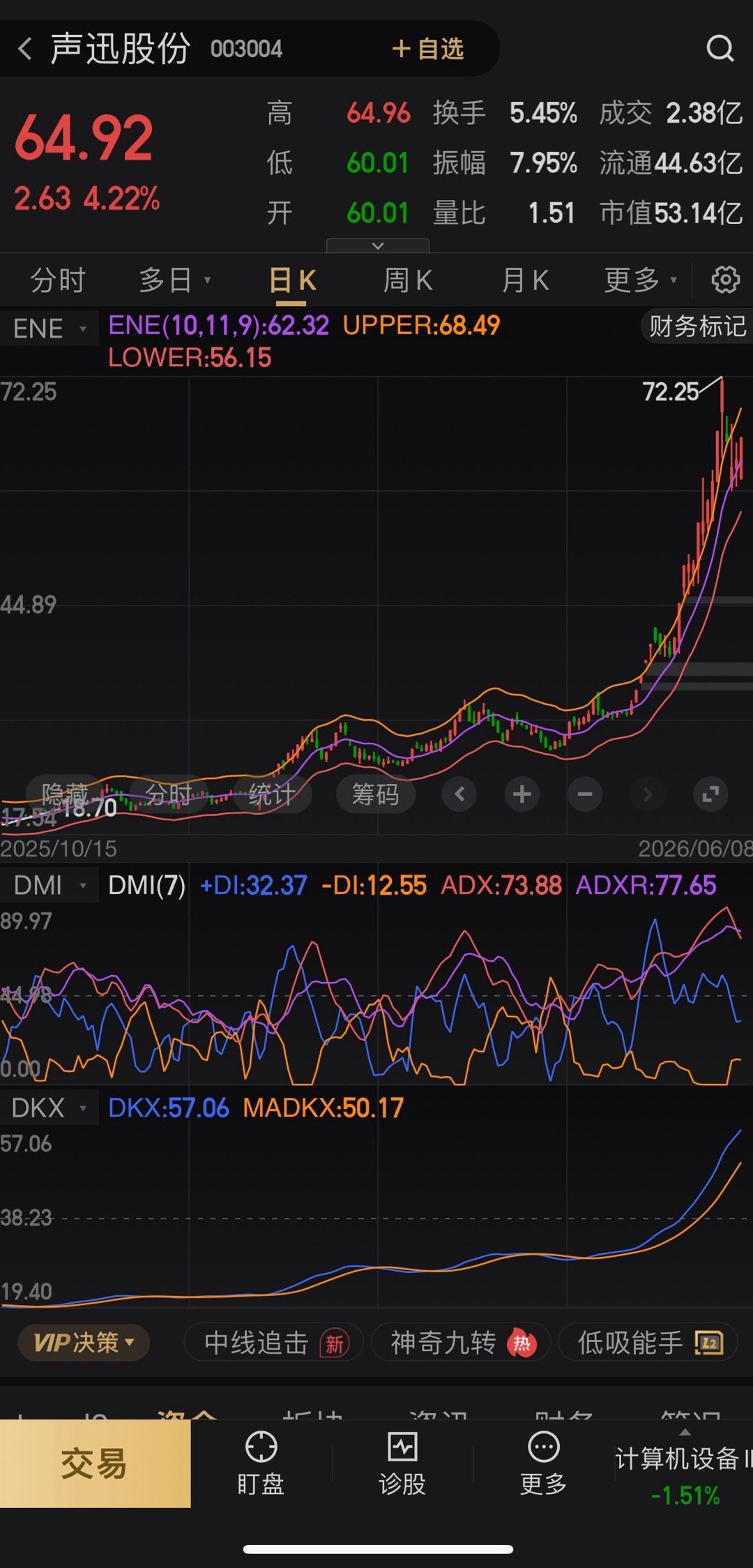Switch to 周K weekly chart tab

[408, 280]
